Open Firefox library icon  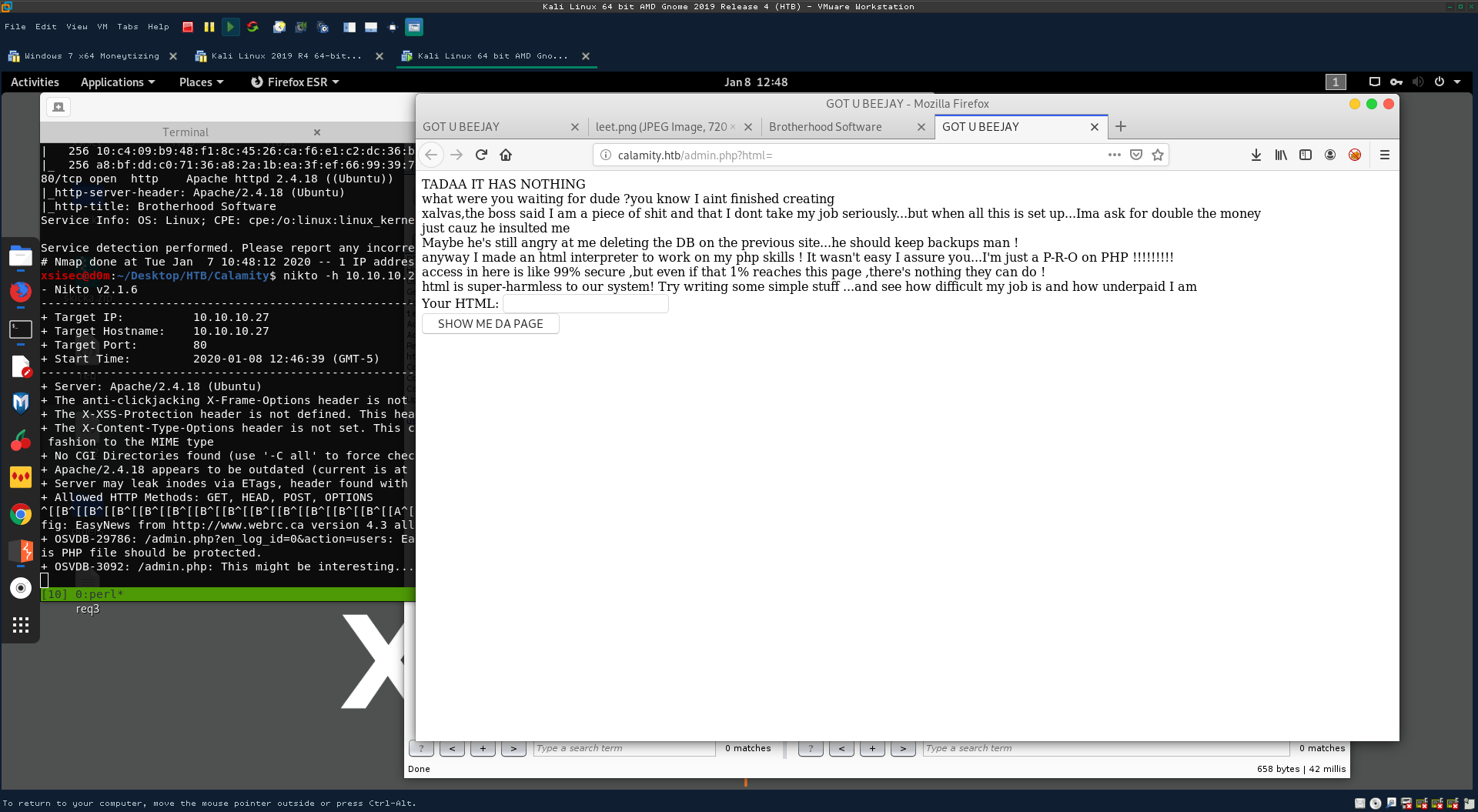tap(1281, 155)
